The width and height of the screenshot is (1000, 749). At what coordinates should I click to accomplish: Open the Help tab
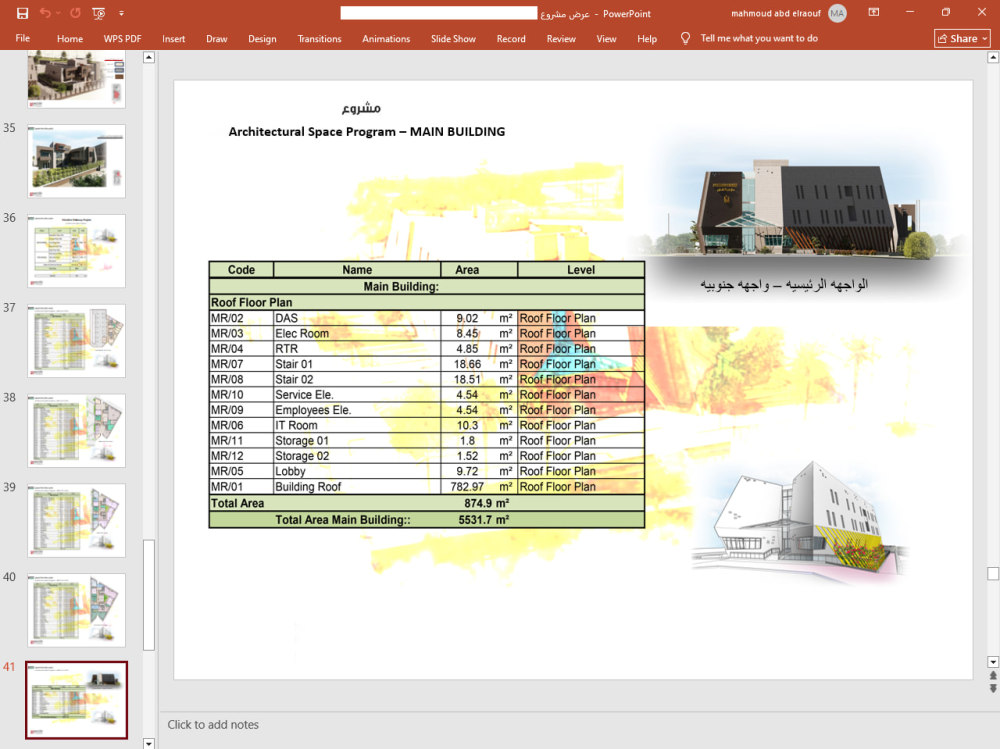(x=647, y=38)
